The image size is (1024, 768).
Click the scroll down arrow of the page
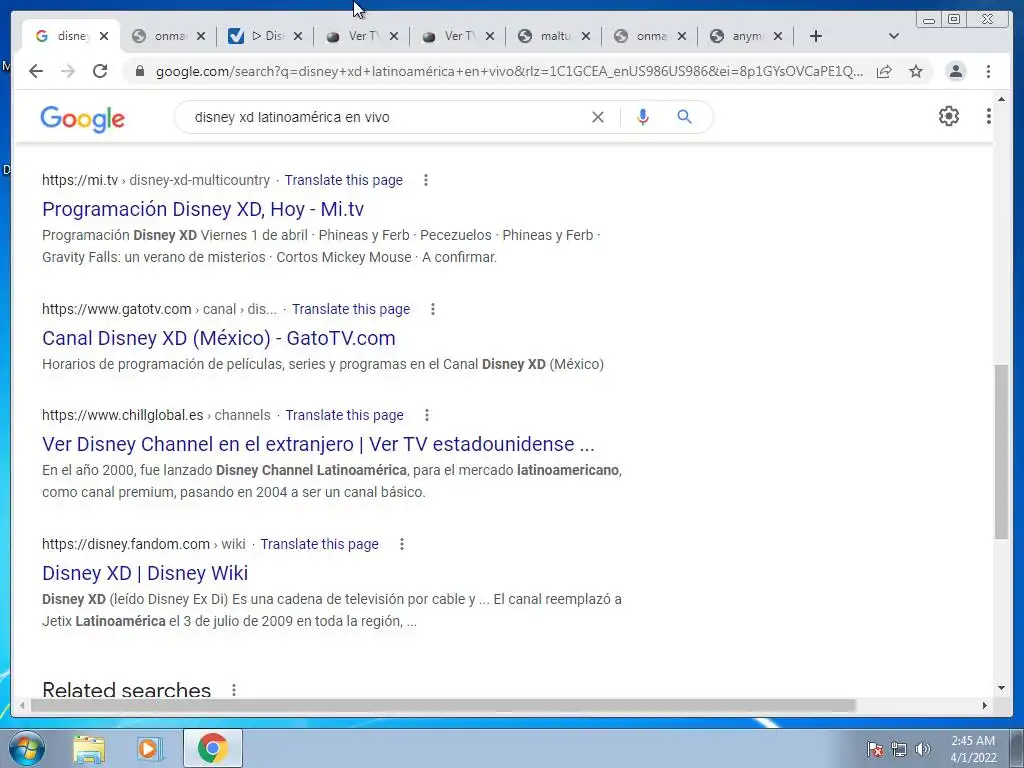[1001, 688]
